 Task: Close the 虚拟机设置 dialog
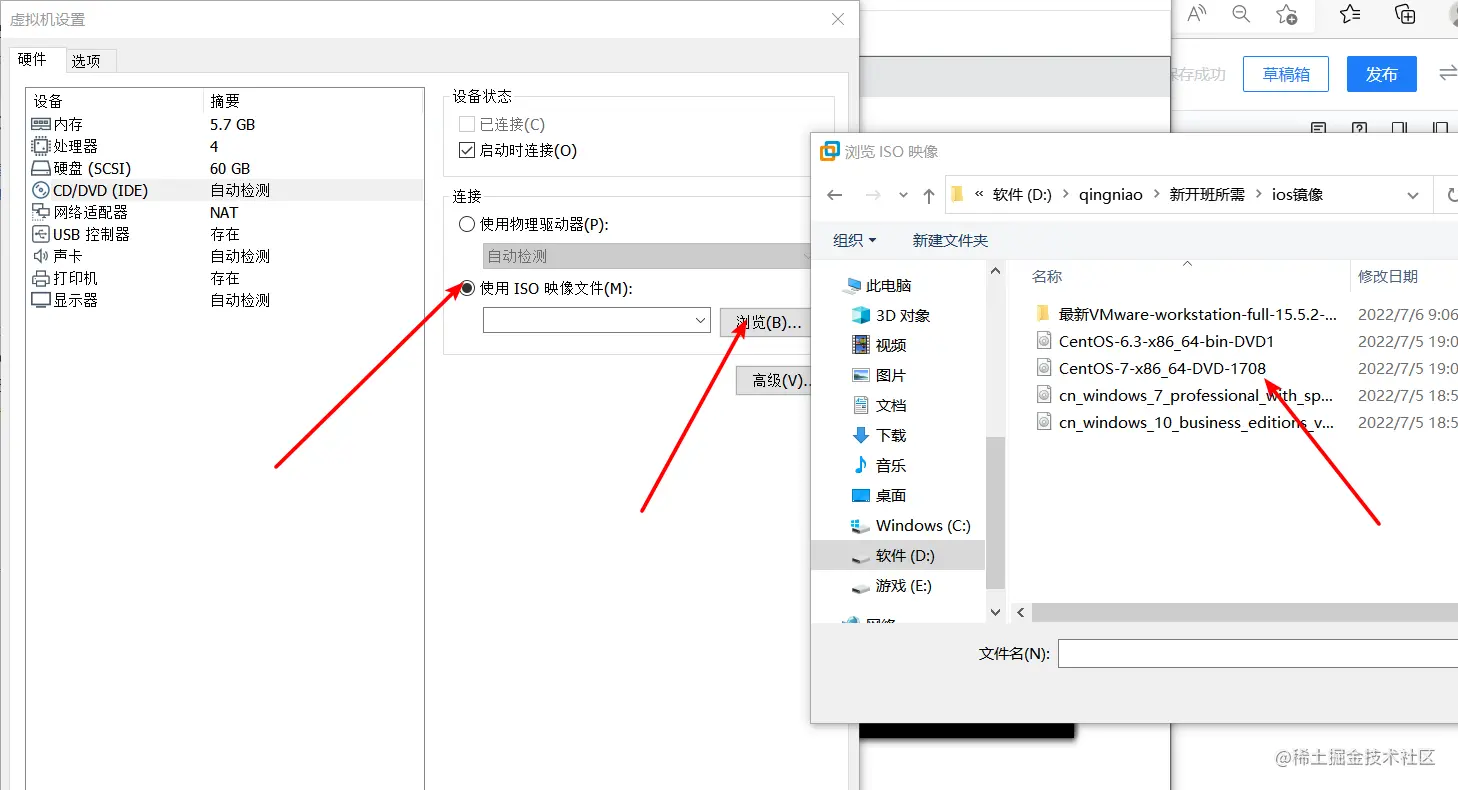click(x=838, y=19)
